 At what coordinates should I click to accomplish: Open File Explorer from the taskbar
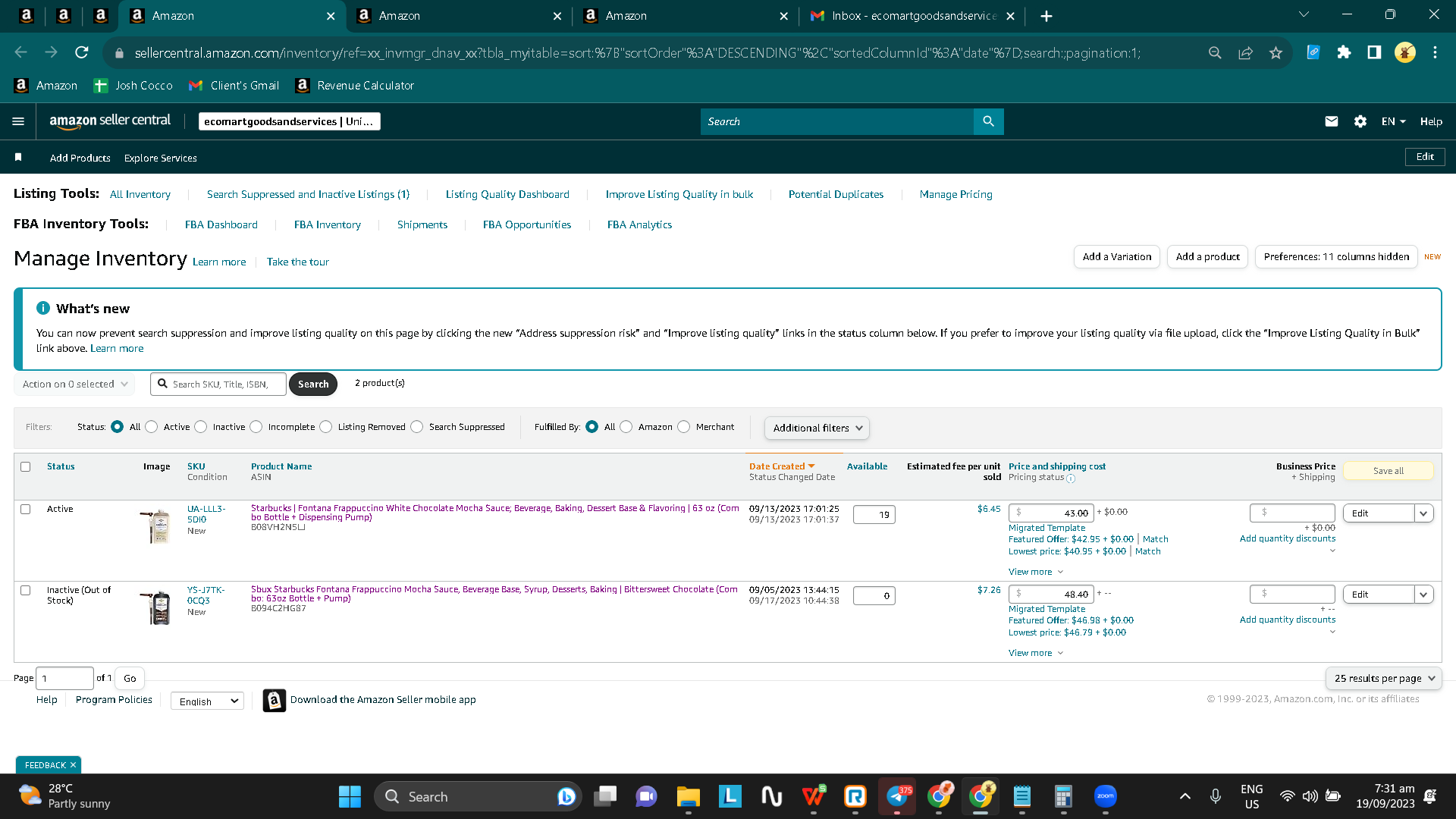click(688, 796)
